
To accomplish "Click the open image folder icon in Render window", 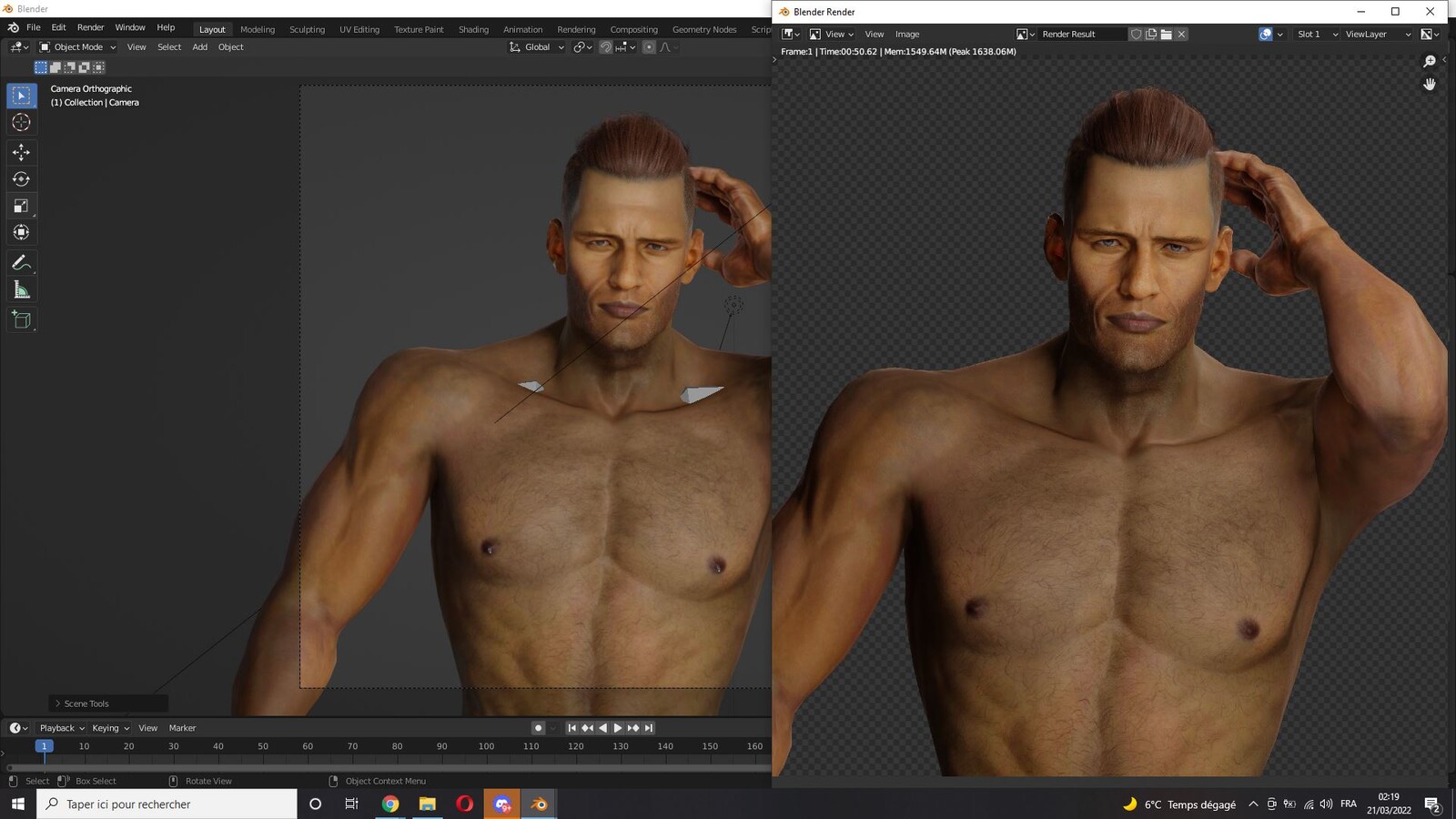I will coord(1166,35).
